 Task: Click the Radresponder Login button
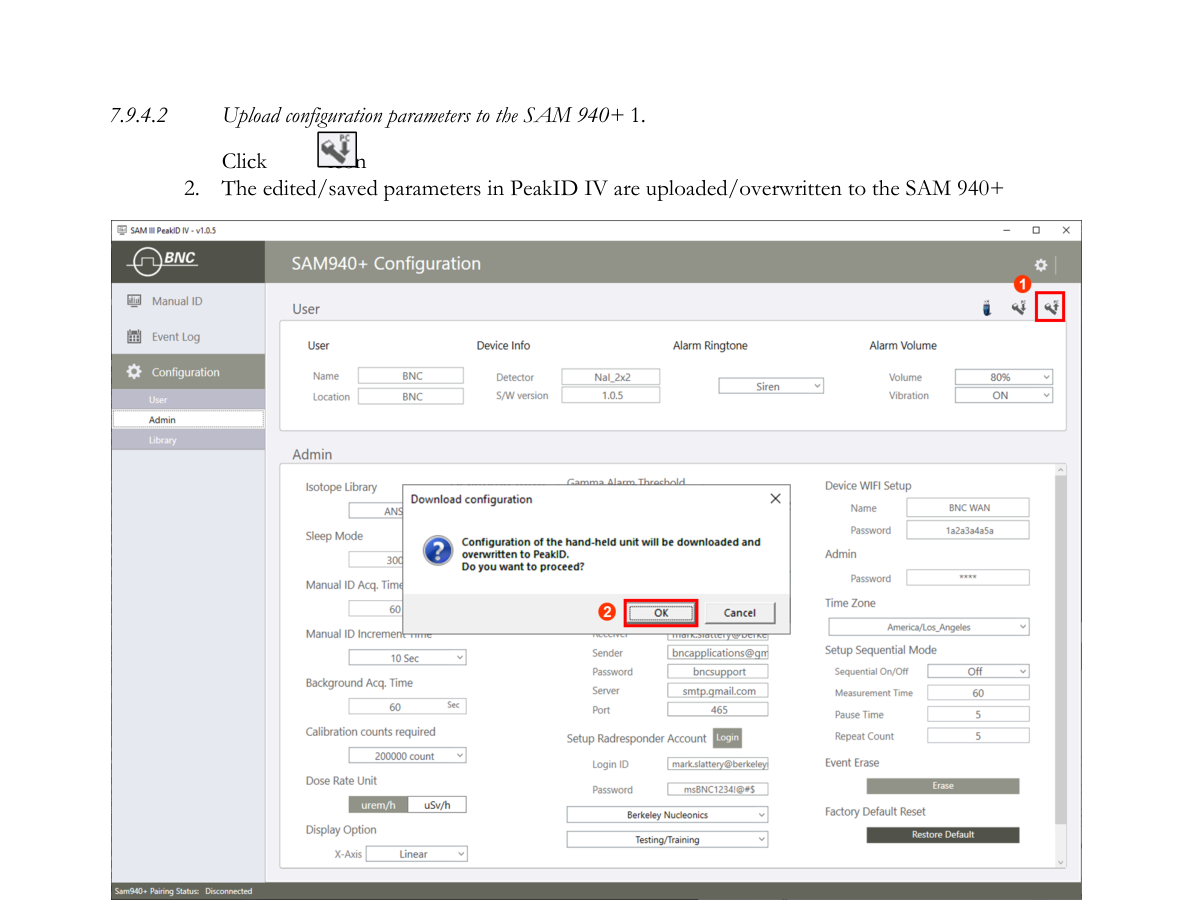(727, 737)
